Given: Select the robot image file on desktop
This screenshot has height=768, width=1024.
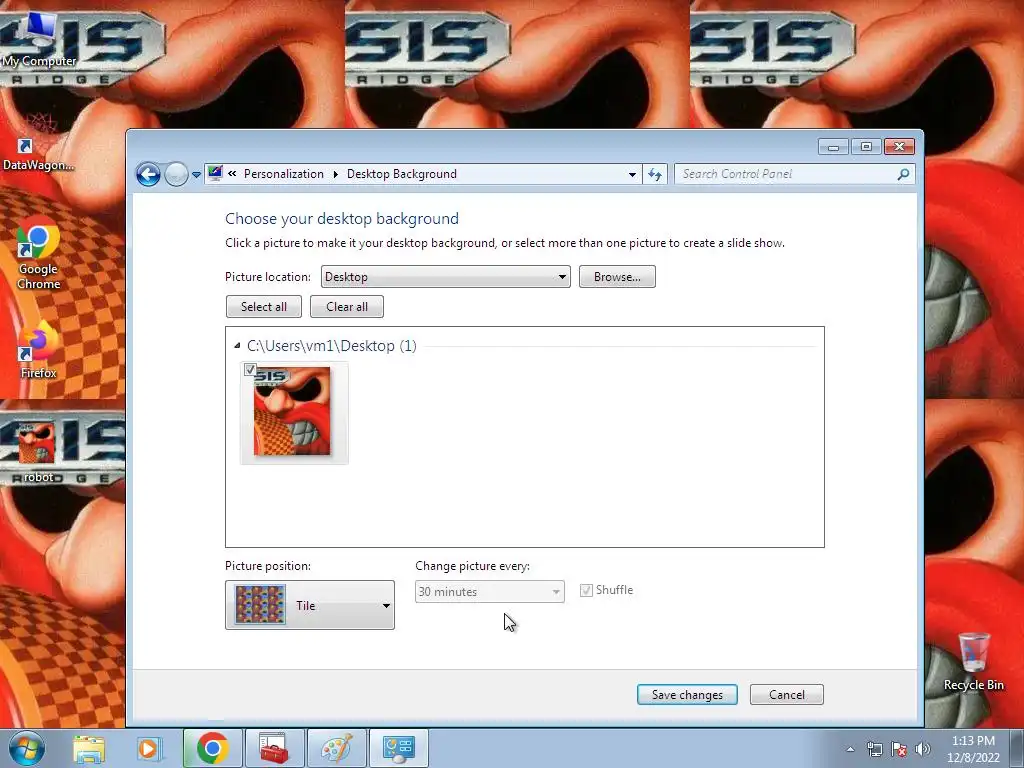Looking at the screenshot, I should (38, 452).
